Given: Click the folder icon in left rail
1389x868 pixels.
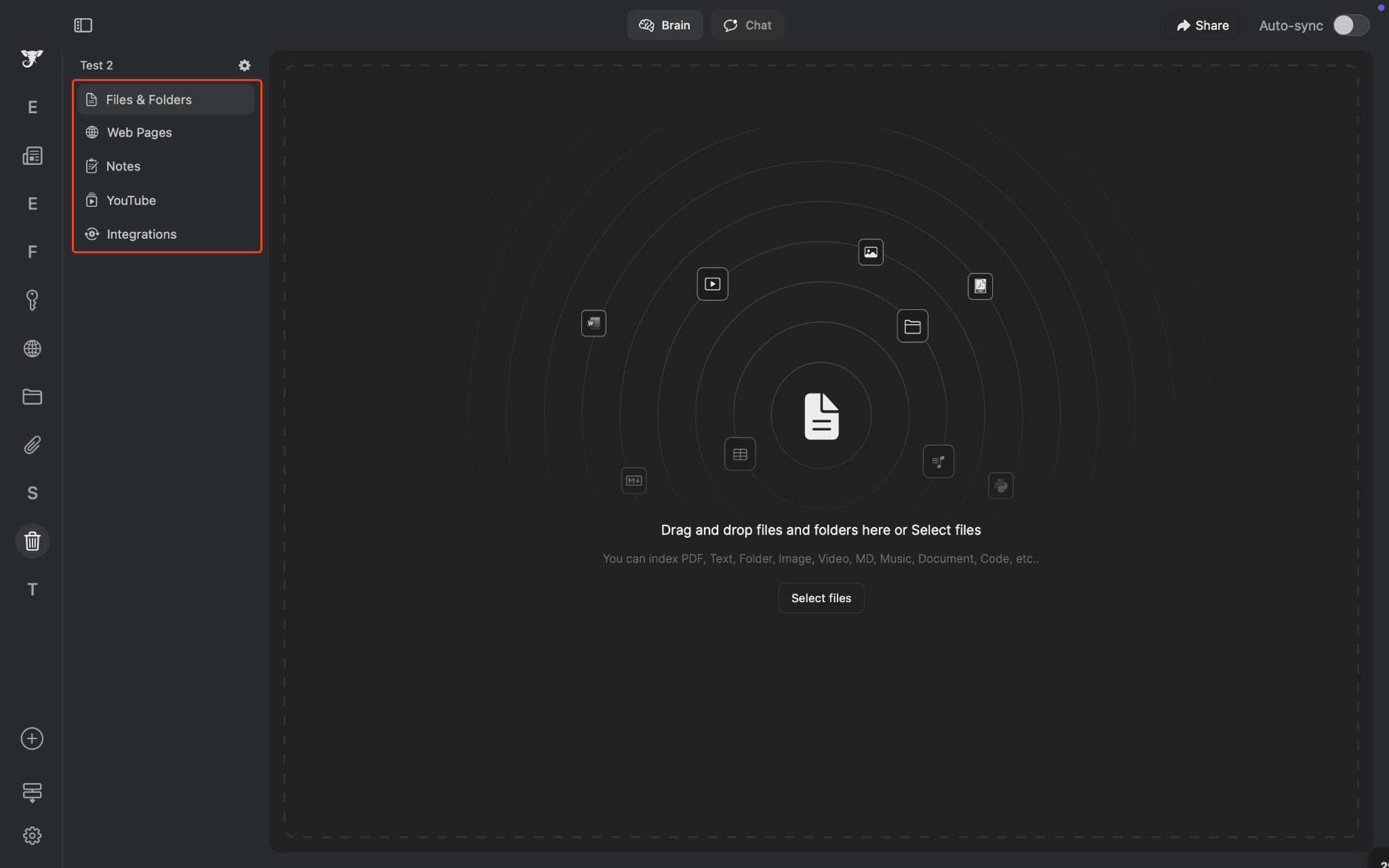Looking at the screenshot, I should [32, 397].
